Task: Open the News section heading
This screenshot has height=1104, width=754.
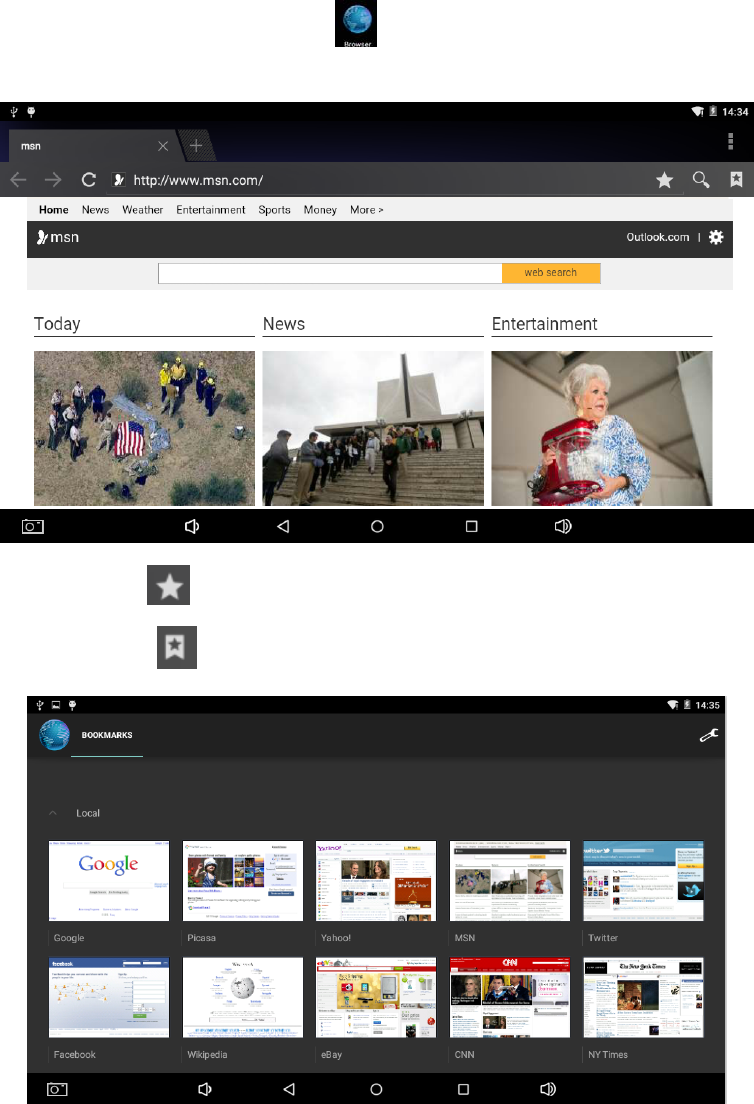Action: [x=284, y=324]
